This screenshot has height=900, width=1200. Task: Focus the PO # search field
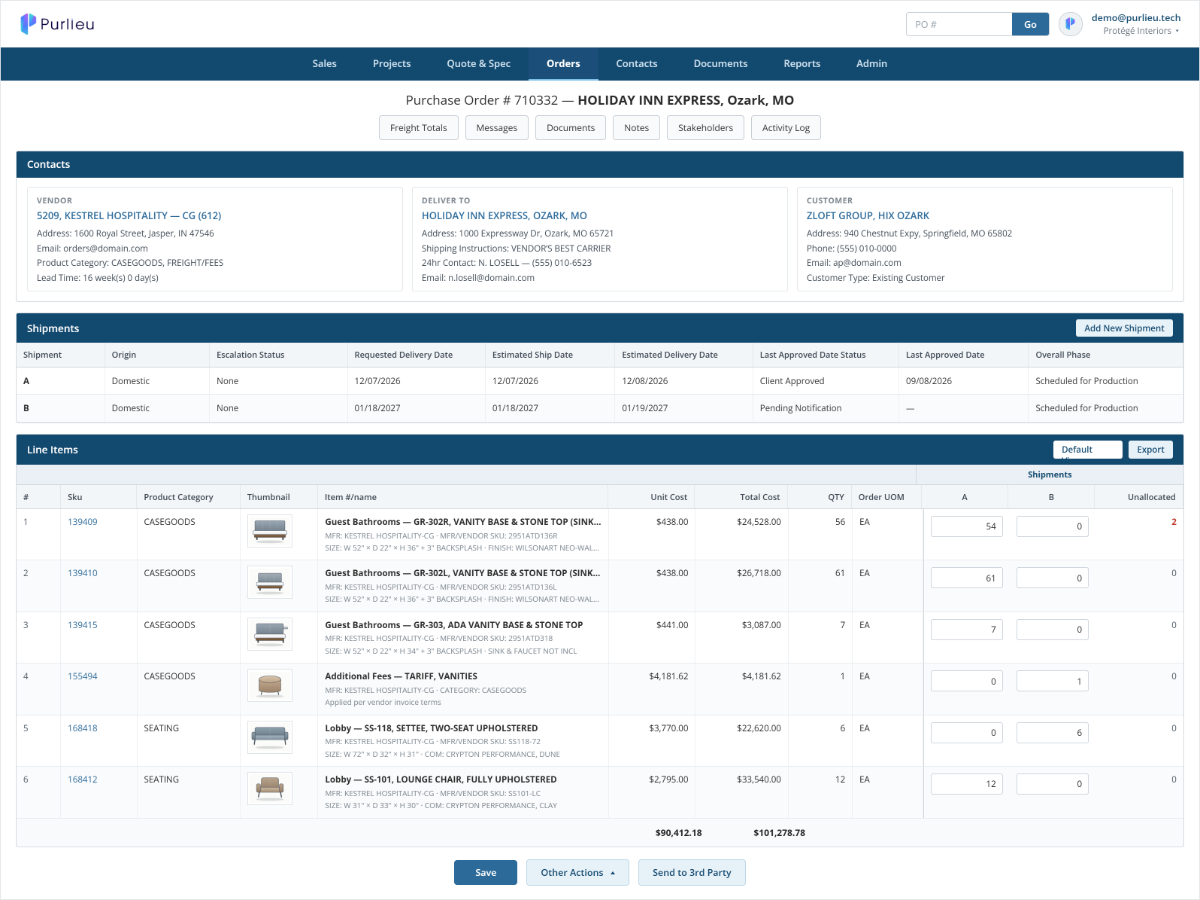point(959,24)
